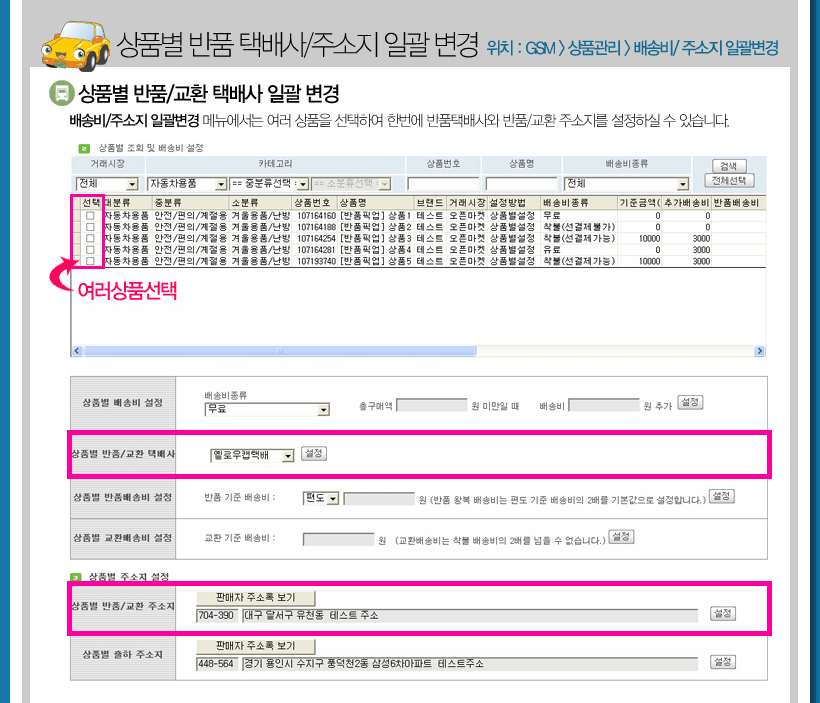The width and height of the screenshot is (820, 703).
Task: Open the 편도 return shipping dropdown
Action: pos(333,498)
